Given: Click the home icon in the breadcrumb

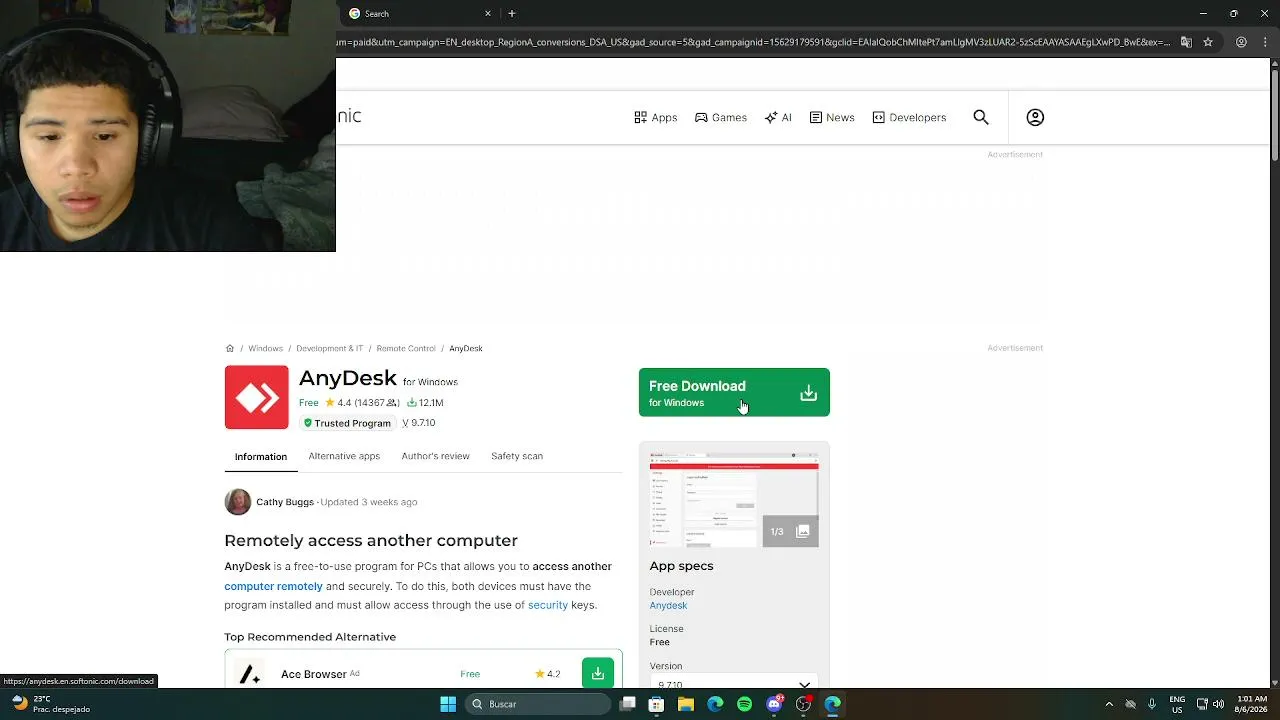Looking at the screenshot, I should pos(230,348).
